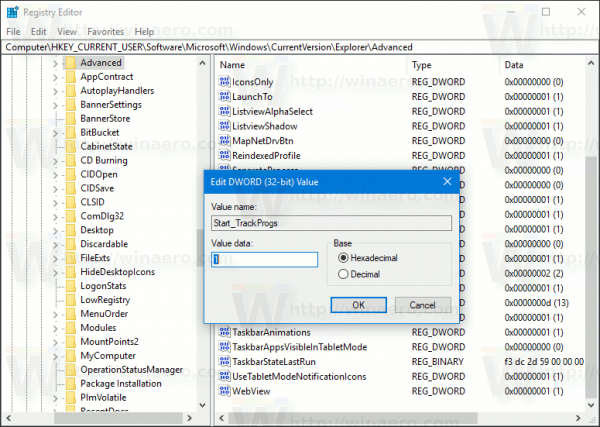Click the tree pane scroll down arrow
Screen dimensions: 600x427
coord(203,405)
